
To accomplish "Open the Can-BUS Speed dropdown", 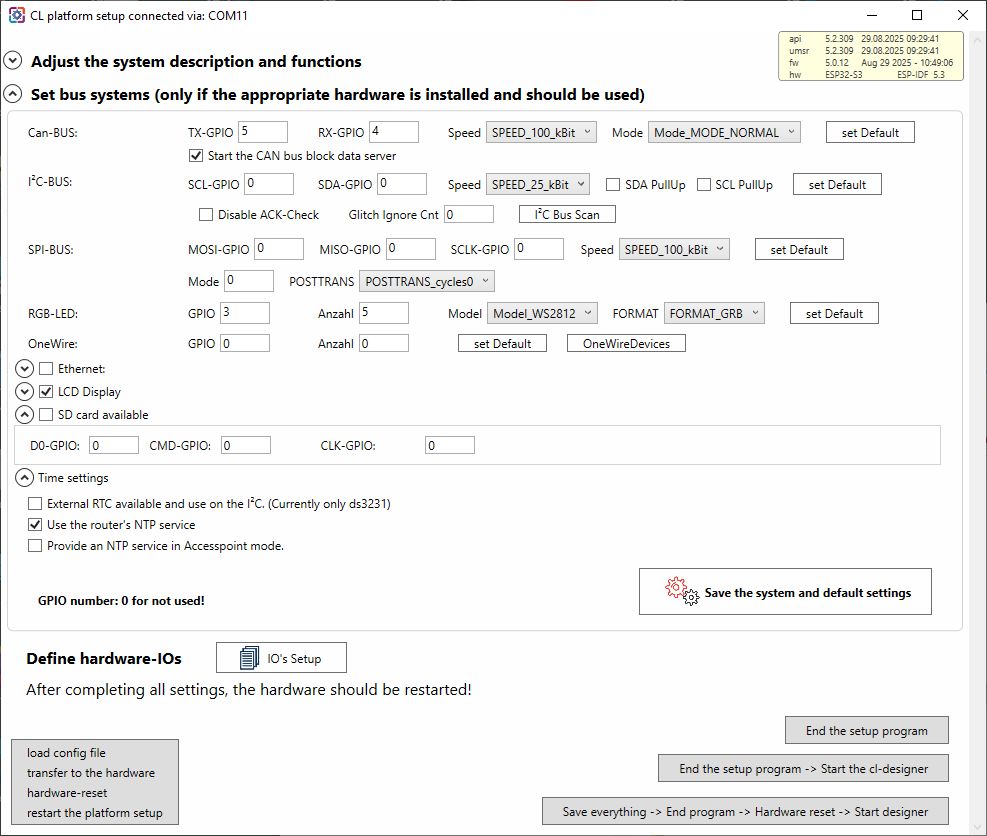I will point(541,132).
